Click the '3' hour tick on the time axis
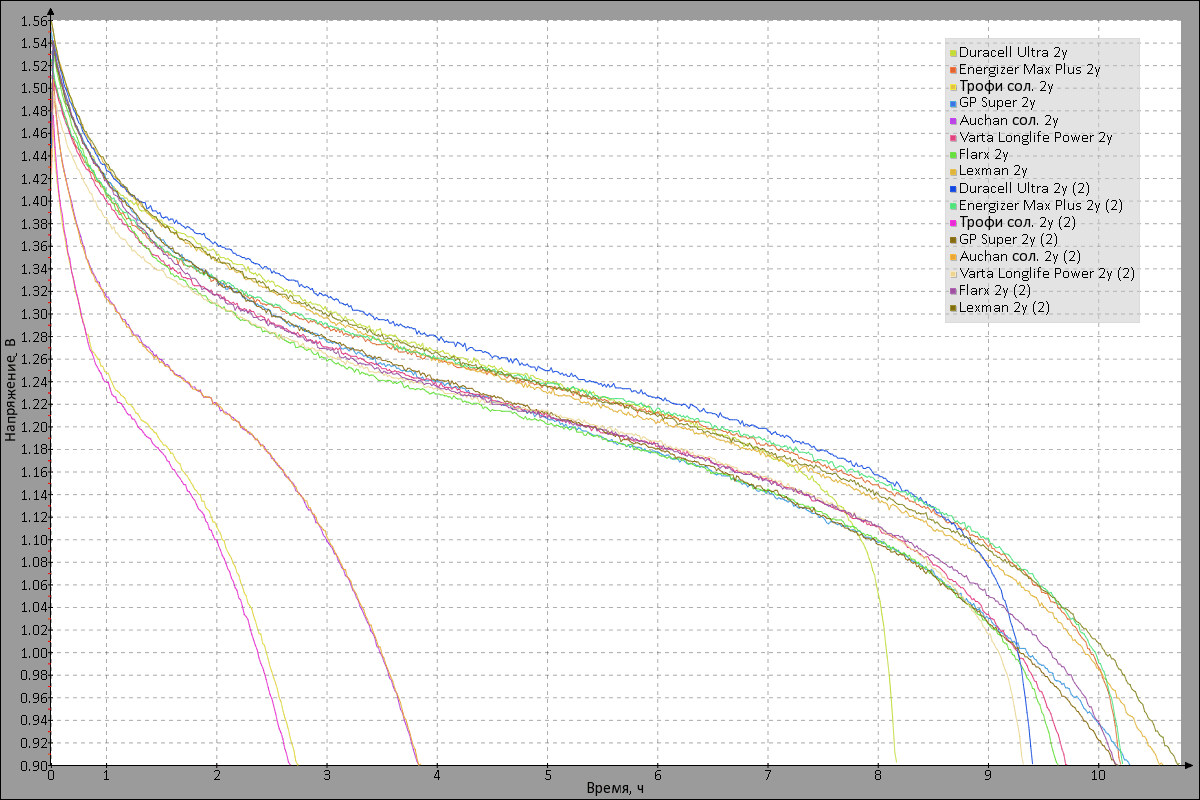1200x800 pixels. tap(327, 776)
